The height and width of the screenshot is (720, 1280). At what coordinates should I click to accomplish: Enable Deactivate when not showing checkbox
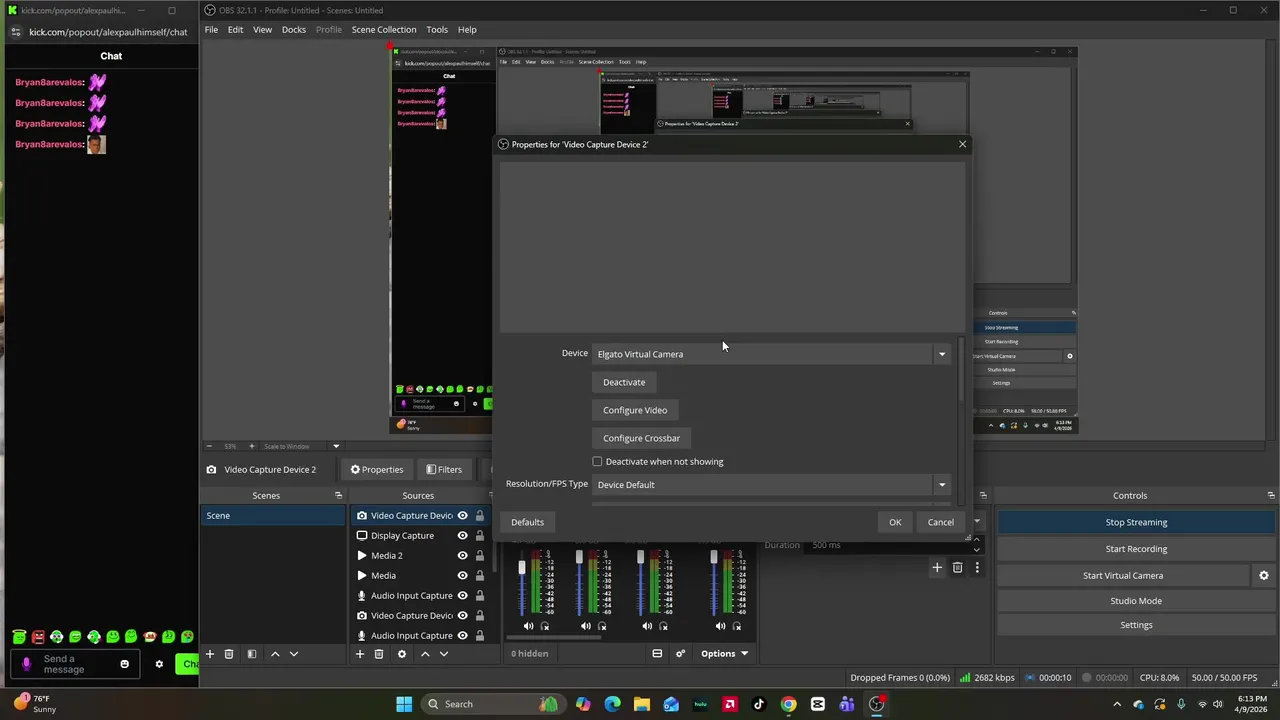[597, 462]
